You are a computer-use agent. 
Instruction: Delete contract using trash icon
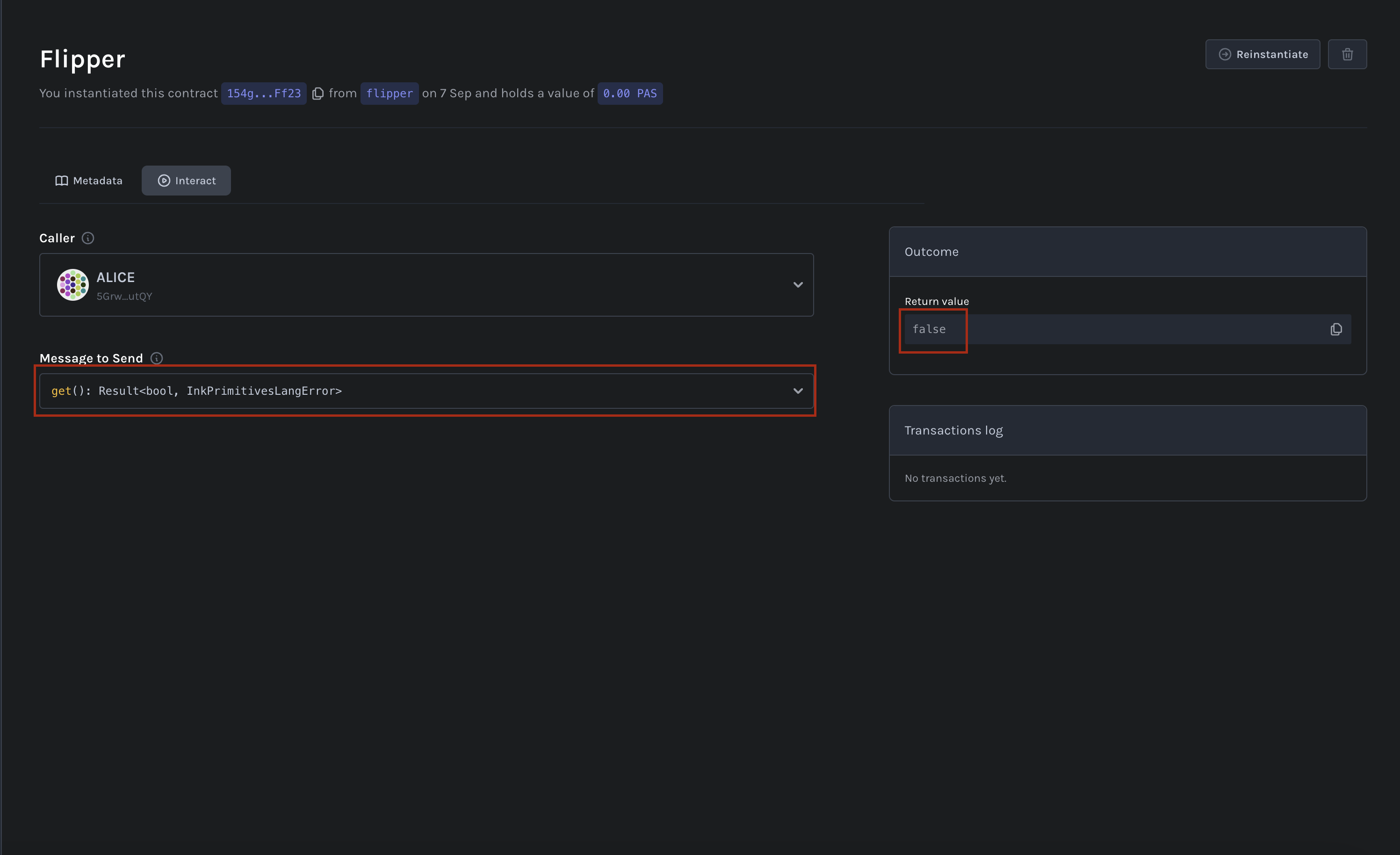tap(1347, 54)
